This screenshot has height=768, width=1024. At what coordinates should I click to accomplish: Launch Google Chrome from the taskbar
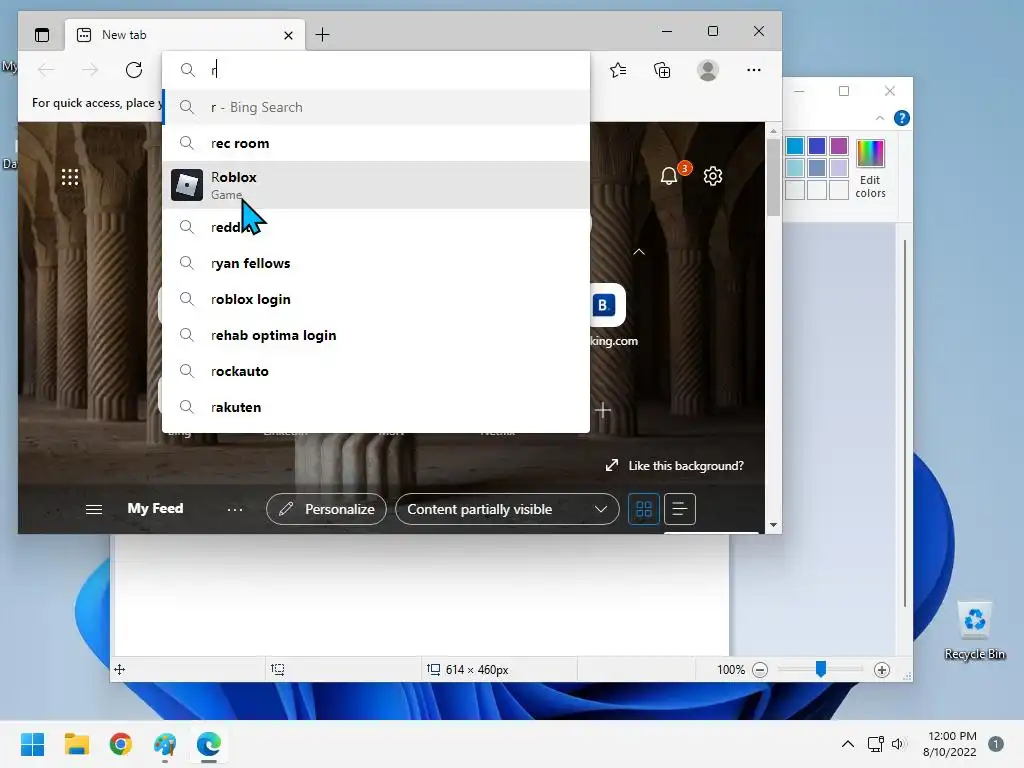tap(121, 744)
